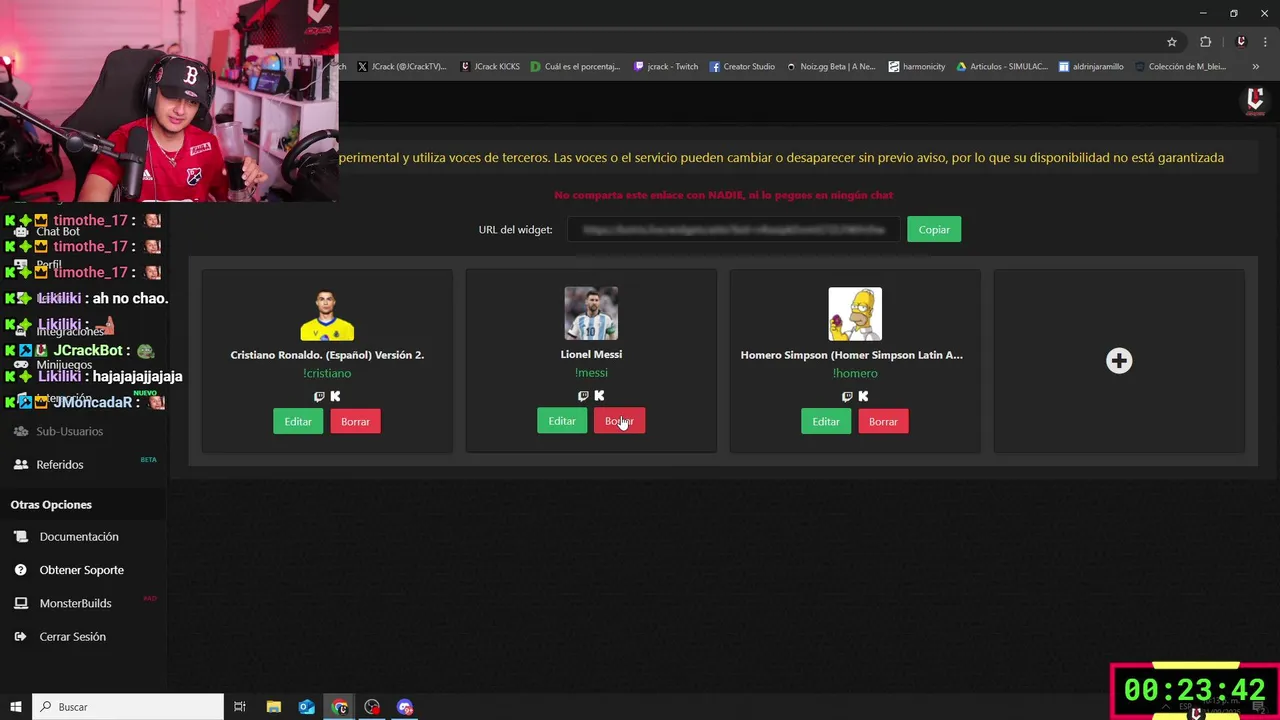Open the harmonicity bookmark
Image resolution: width=1280 pixels, height=720 pixels.
(x=916, y=67)
